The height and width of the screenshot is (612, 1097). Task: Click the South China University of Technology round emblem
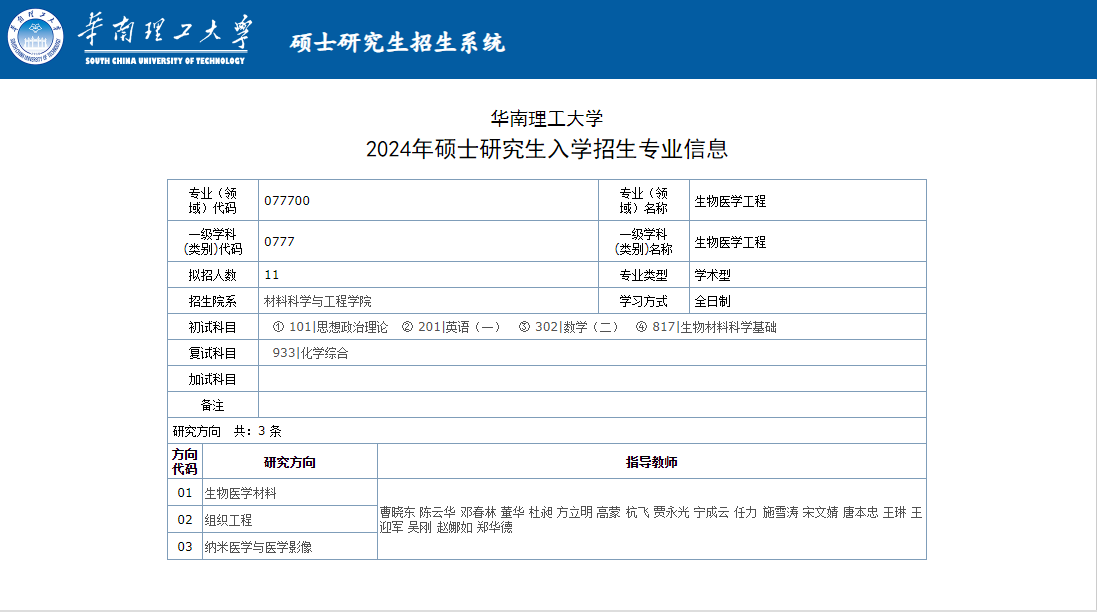pyautogui.click(x=35, y=36)
